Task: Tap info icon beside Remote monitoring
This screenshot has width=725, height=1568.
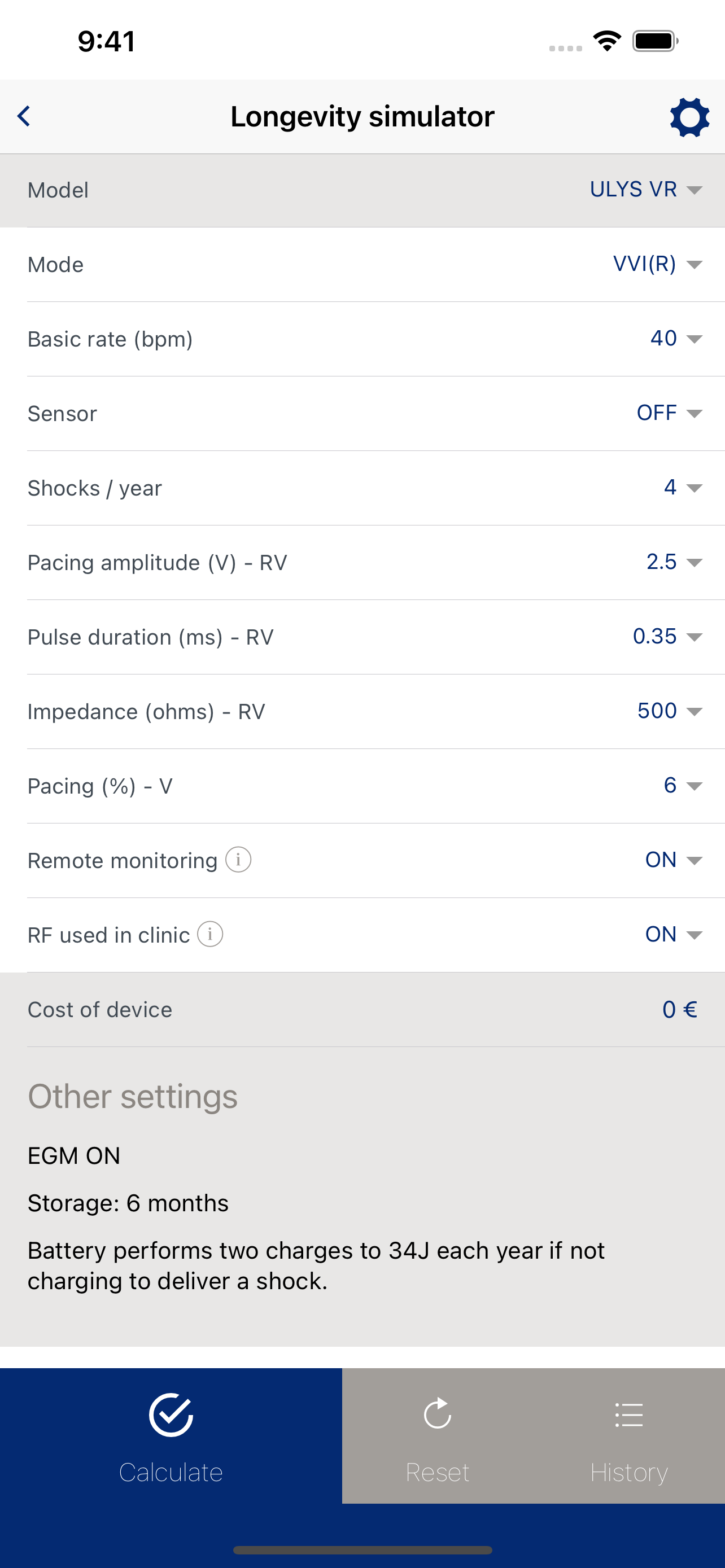Action: click(x=238, y=860)
